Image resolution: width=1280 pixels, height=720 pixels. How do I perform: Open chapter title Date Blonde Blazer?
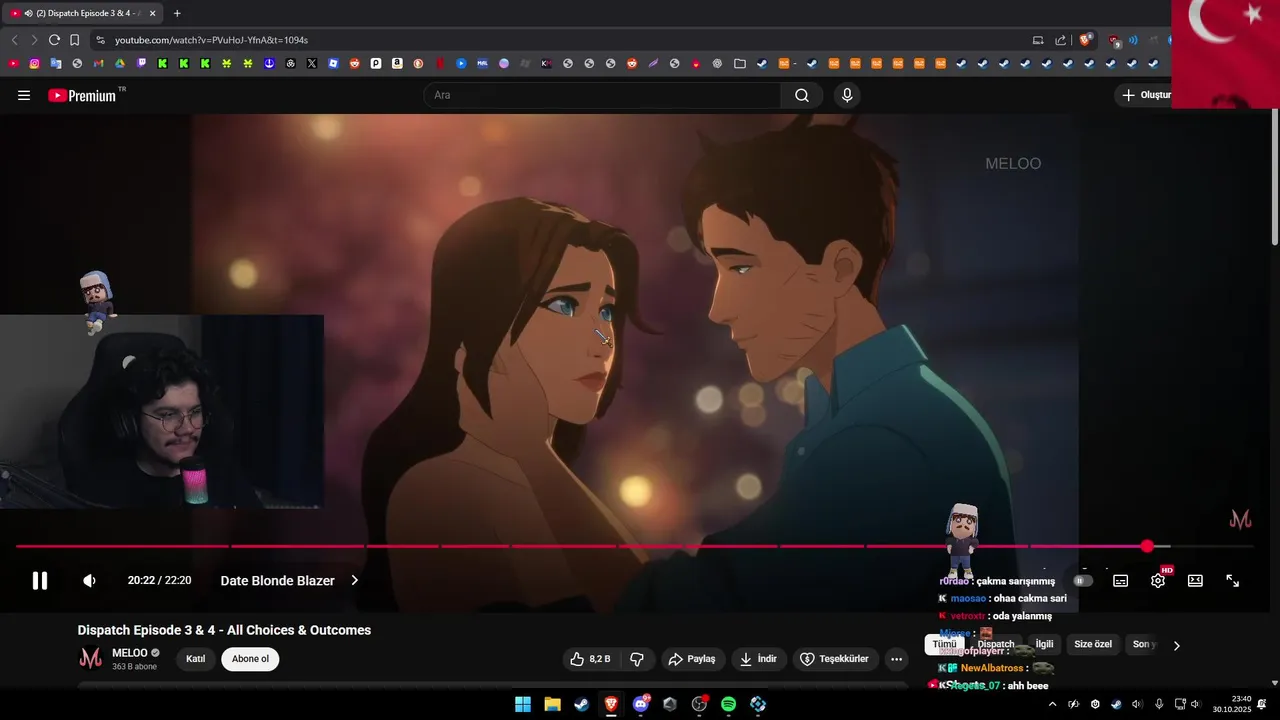click(x=277, y=581)
